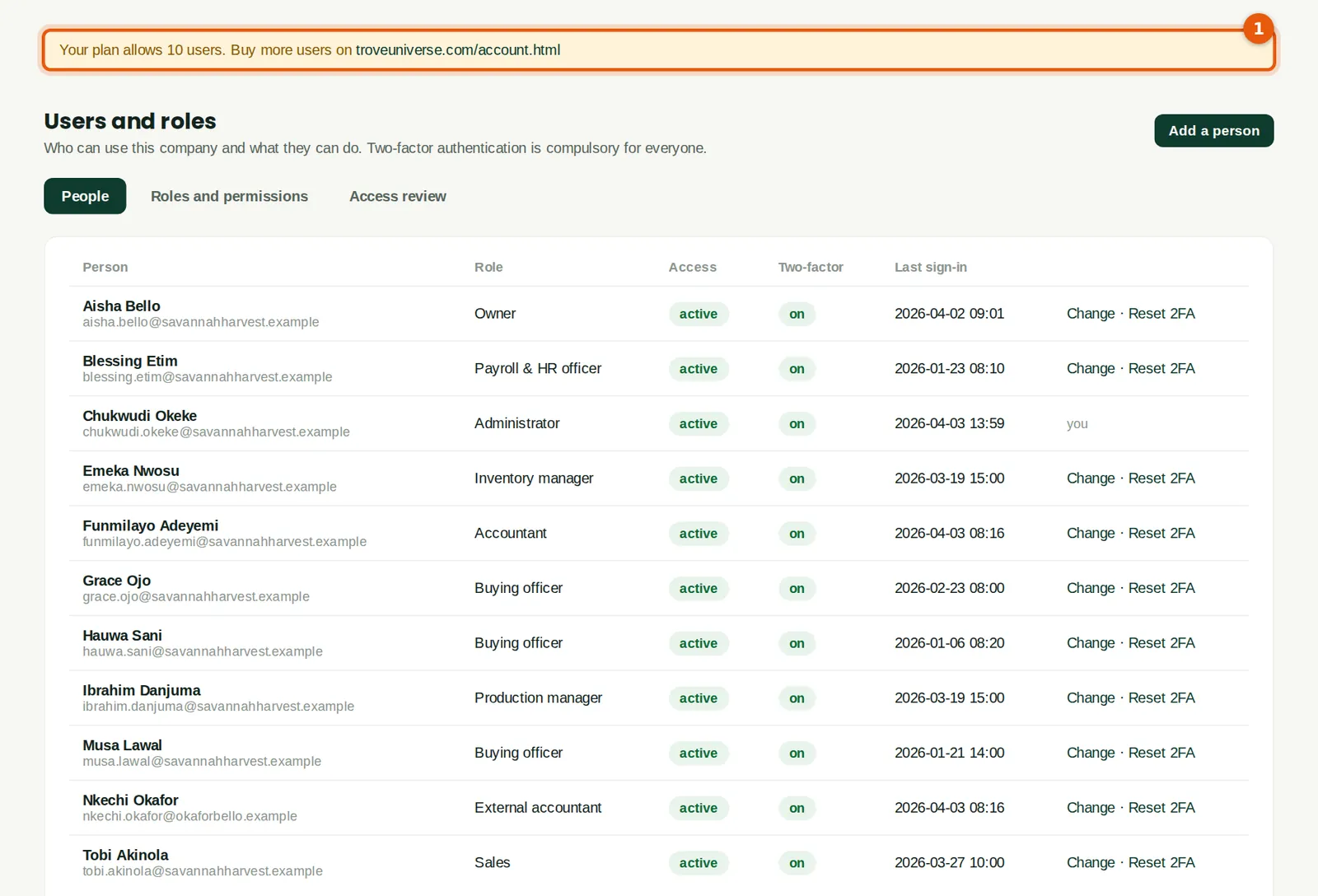Click the orange notification badge numbered 1
1318x896 pixels.
[1258, 29]
